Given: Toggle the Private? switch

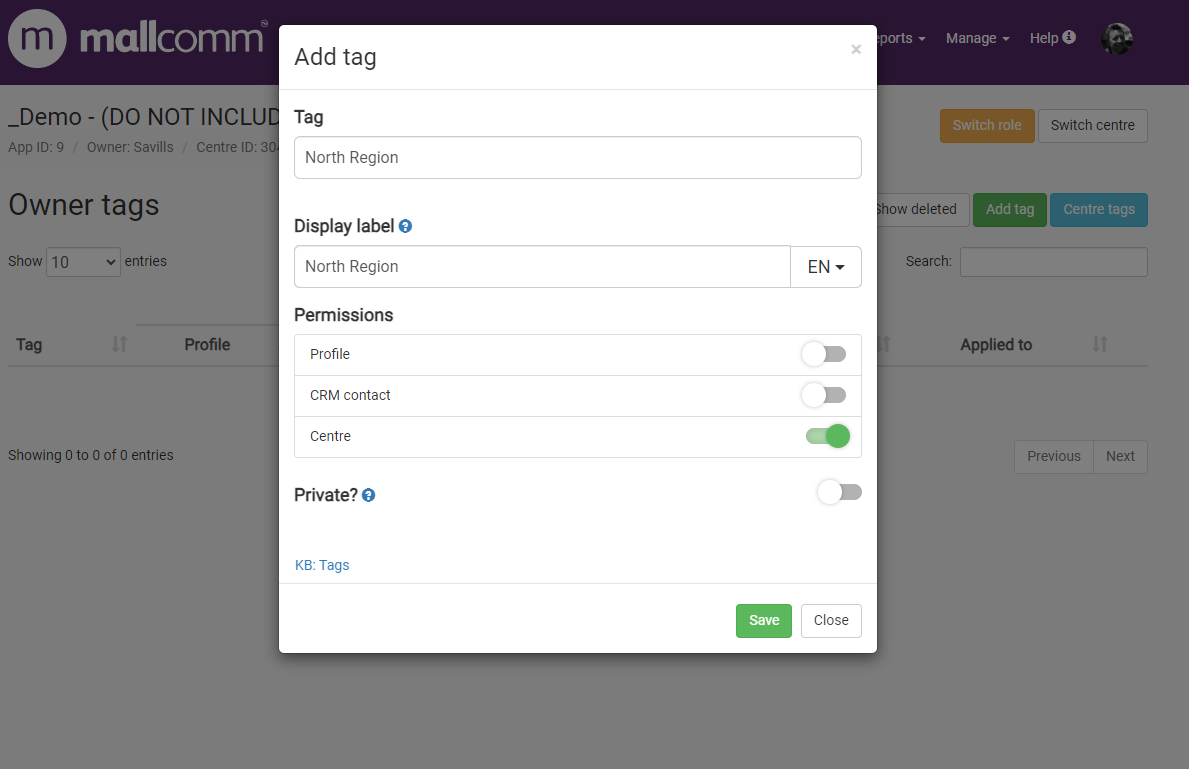Looking at the screenshot, I should (840, 492).
